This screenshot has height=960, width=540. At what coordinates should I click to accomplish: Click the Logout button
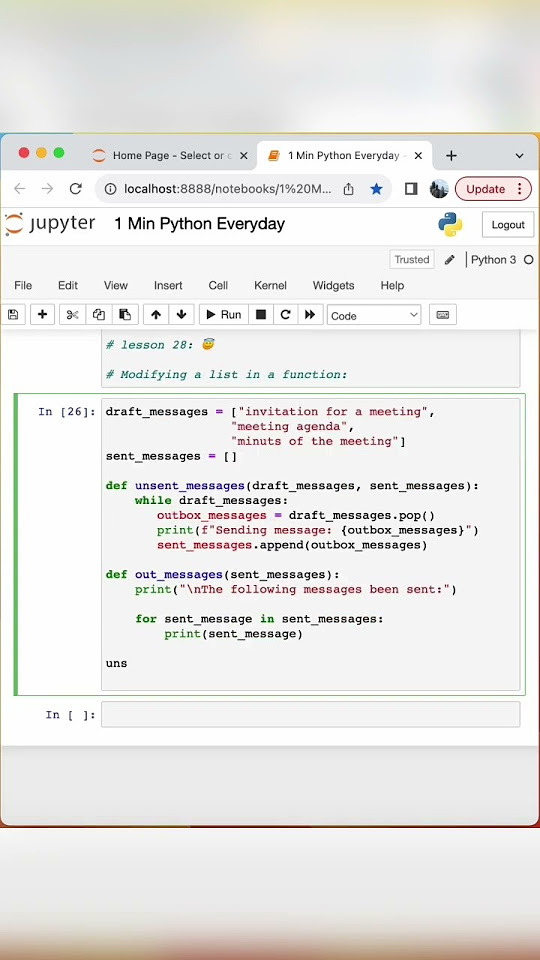(508, 225)
